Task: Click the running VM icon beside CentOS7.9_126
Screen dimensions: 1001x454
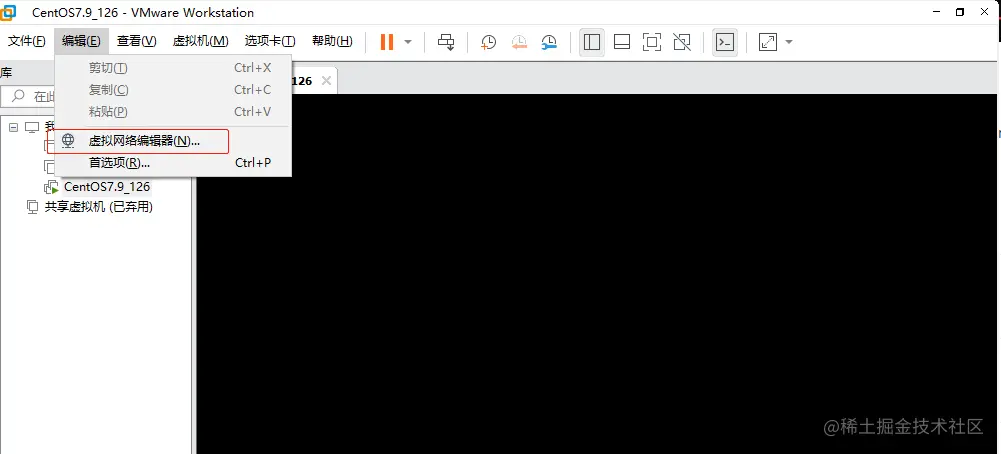Action: click(51, 188)
